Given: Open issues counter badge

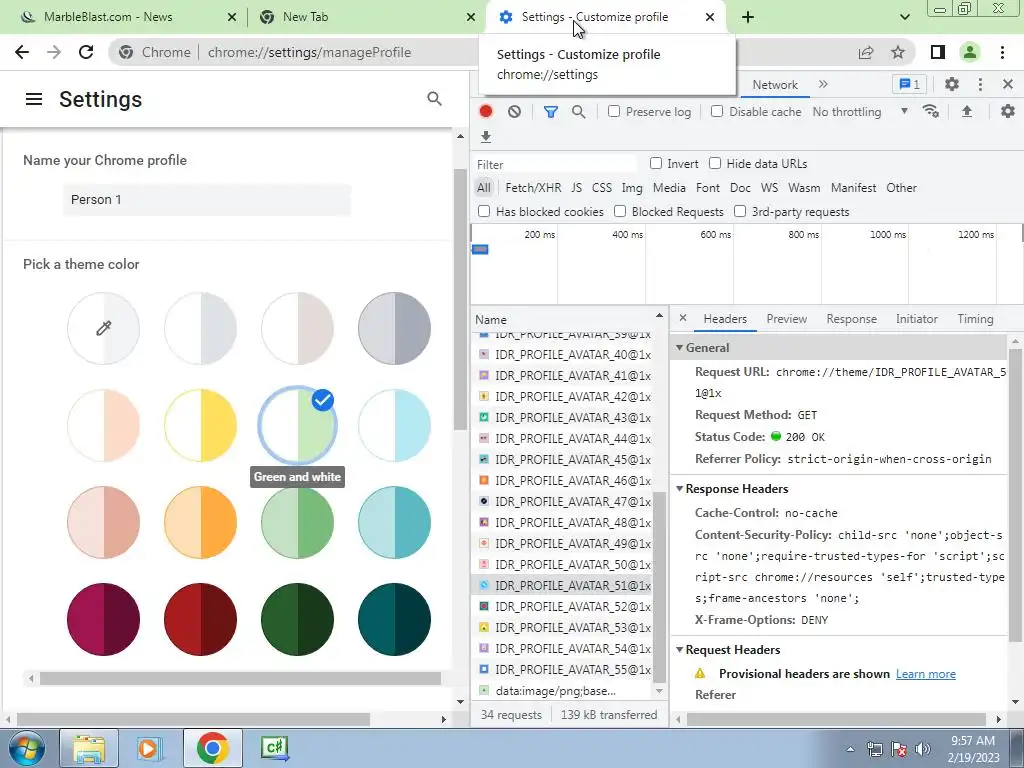Looking at the screenshot, I should point(910,84).
